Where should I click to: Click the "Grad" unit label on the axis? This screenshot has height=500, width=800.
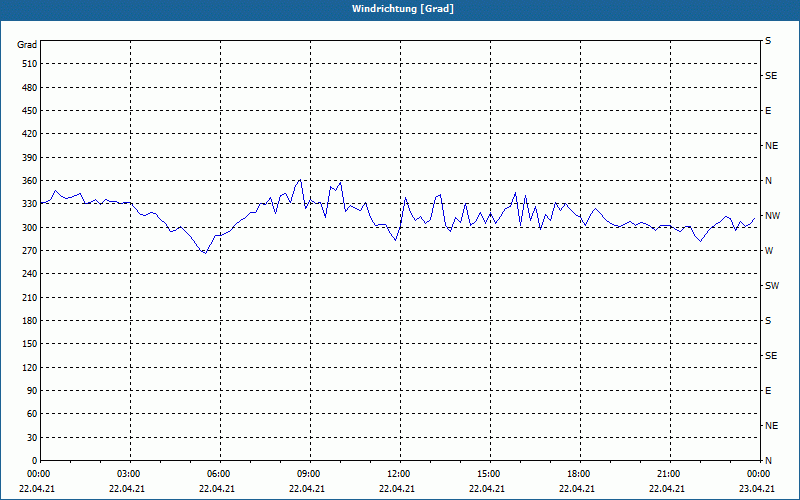pyautogui.click(x=27, y=45)
